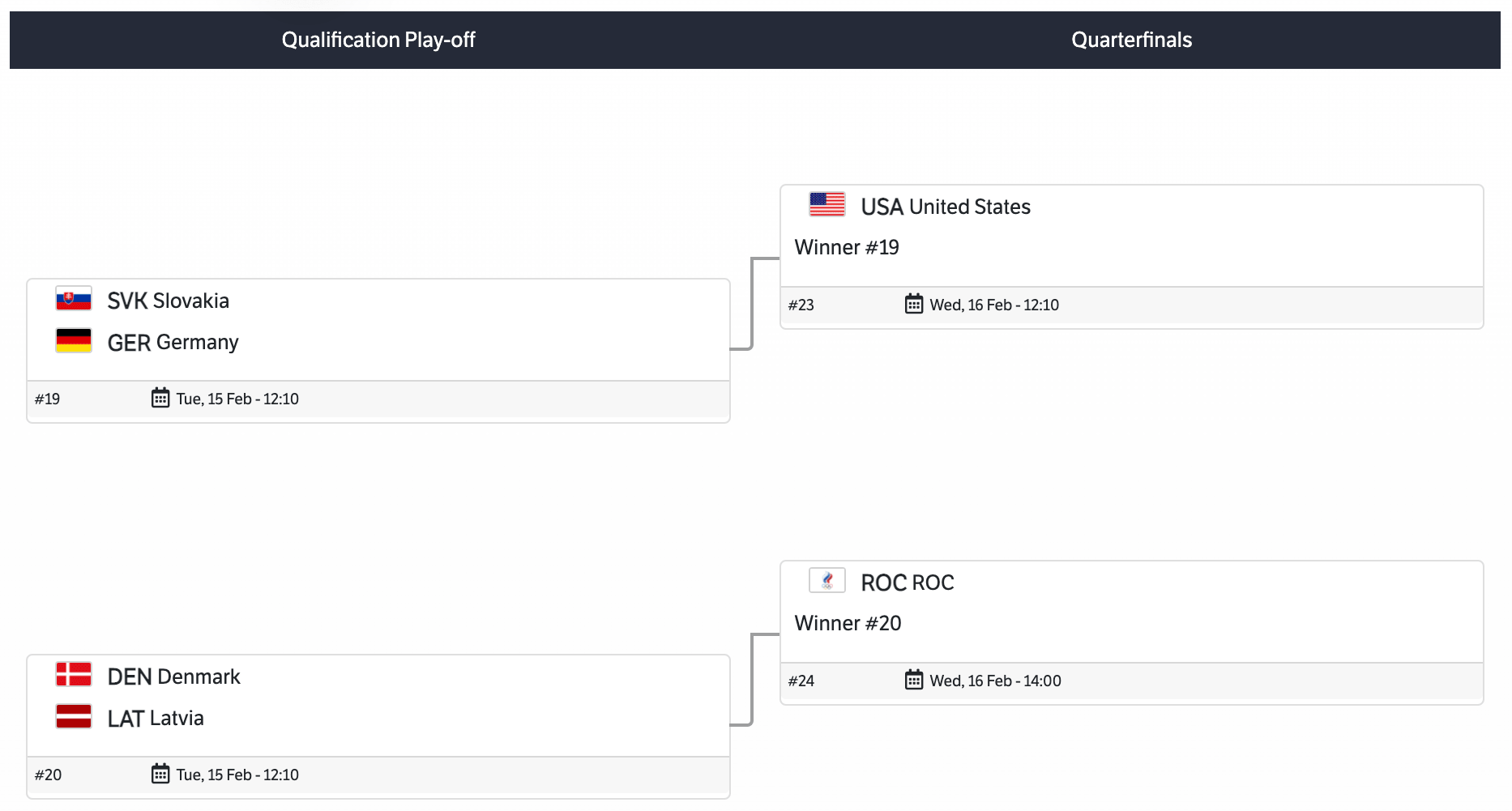The height and width of the screenshot is (811, 1512).
Task: Click the Denmark flag icon
Action: coord(74,676)
